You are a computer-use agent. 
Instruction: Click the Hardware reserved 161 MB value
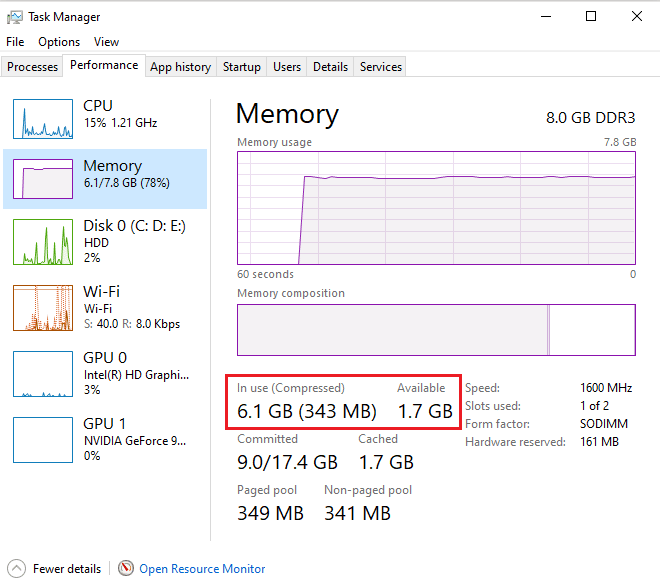click(599, 442)
